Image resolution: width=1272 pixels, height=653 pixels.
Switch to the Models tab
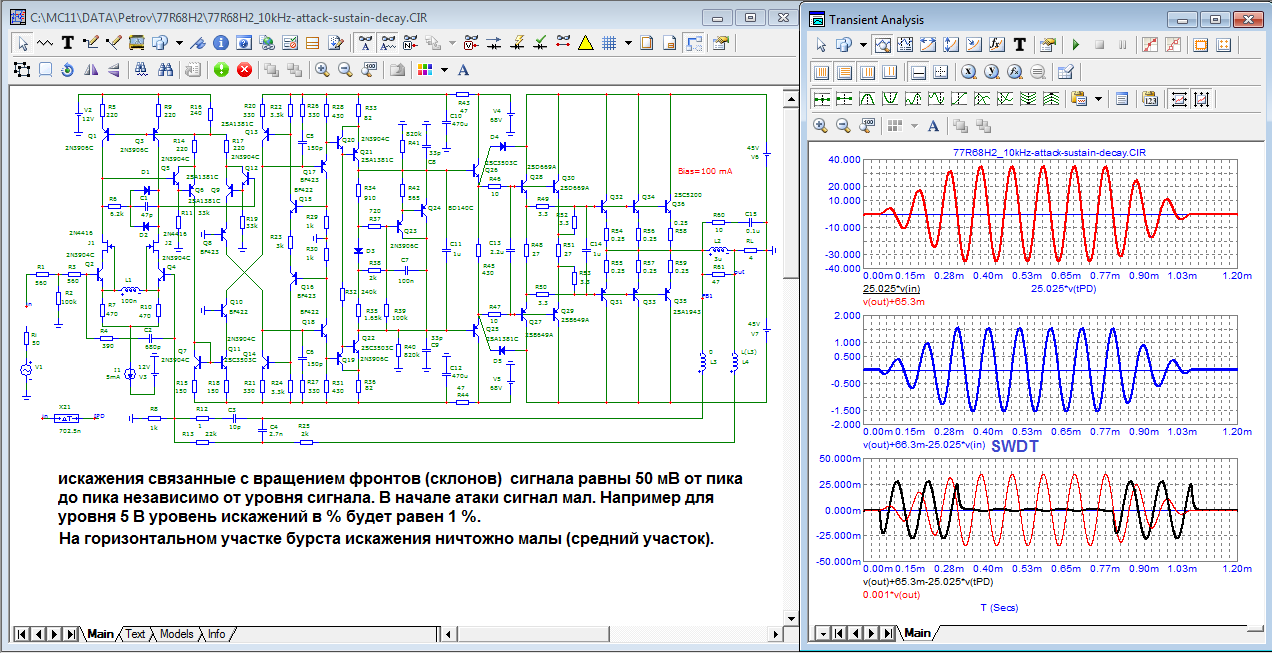[176, 634]
